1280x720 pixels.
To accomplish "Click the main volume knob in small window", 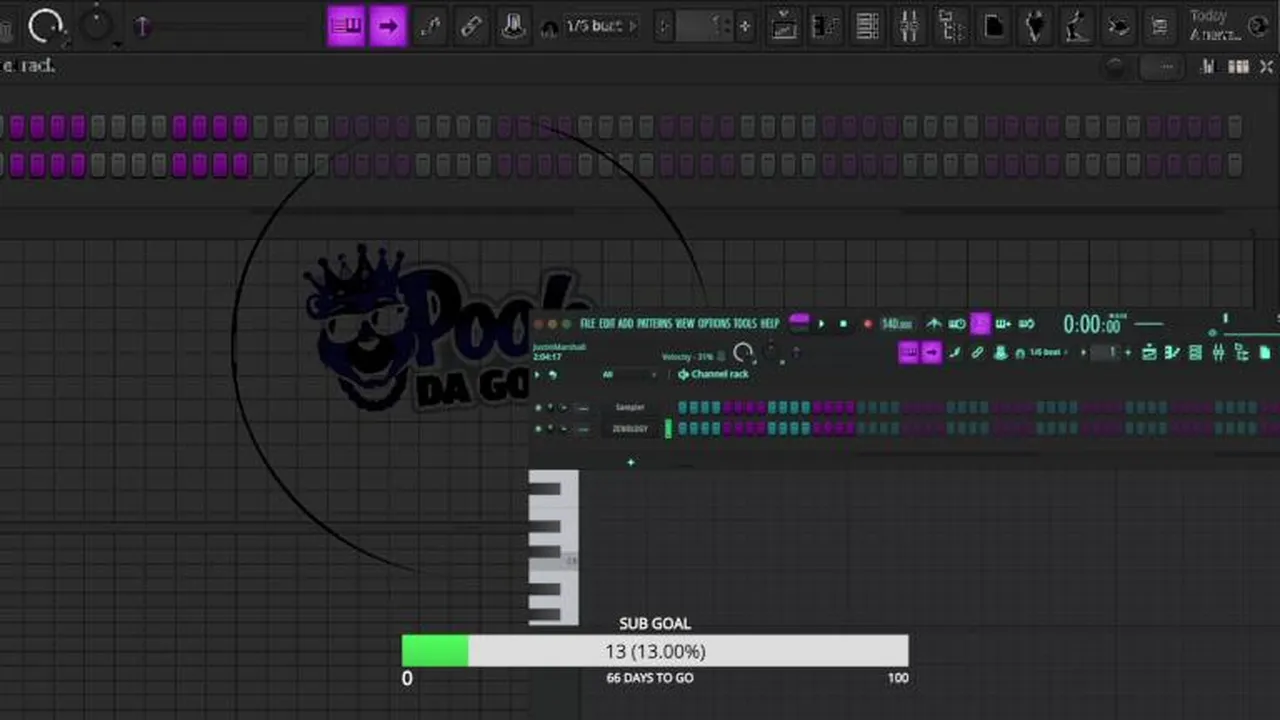I will coord(744,352).
